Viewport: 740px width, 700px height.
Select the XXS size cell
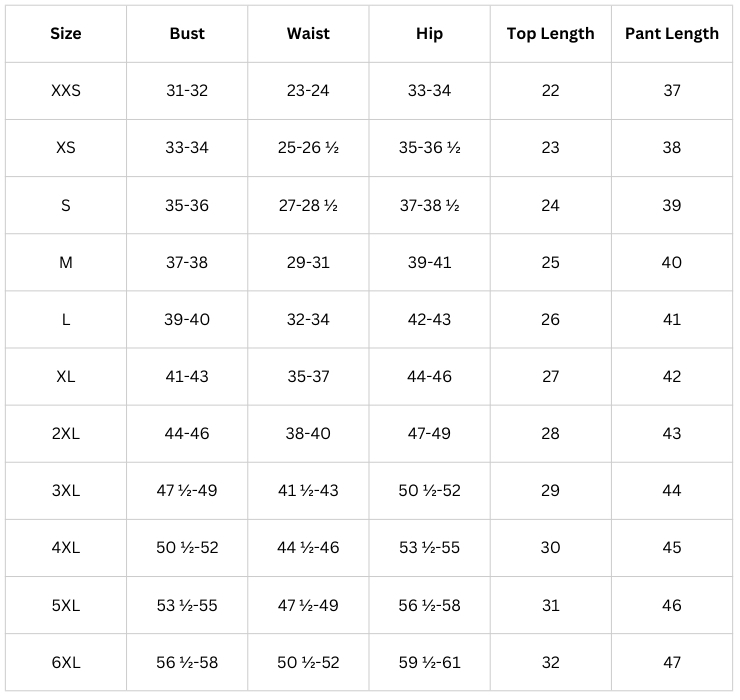click(x=66, y=91)
